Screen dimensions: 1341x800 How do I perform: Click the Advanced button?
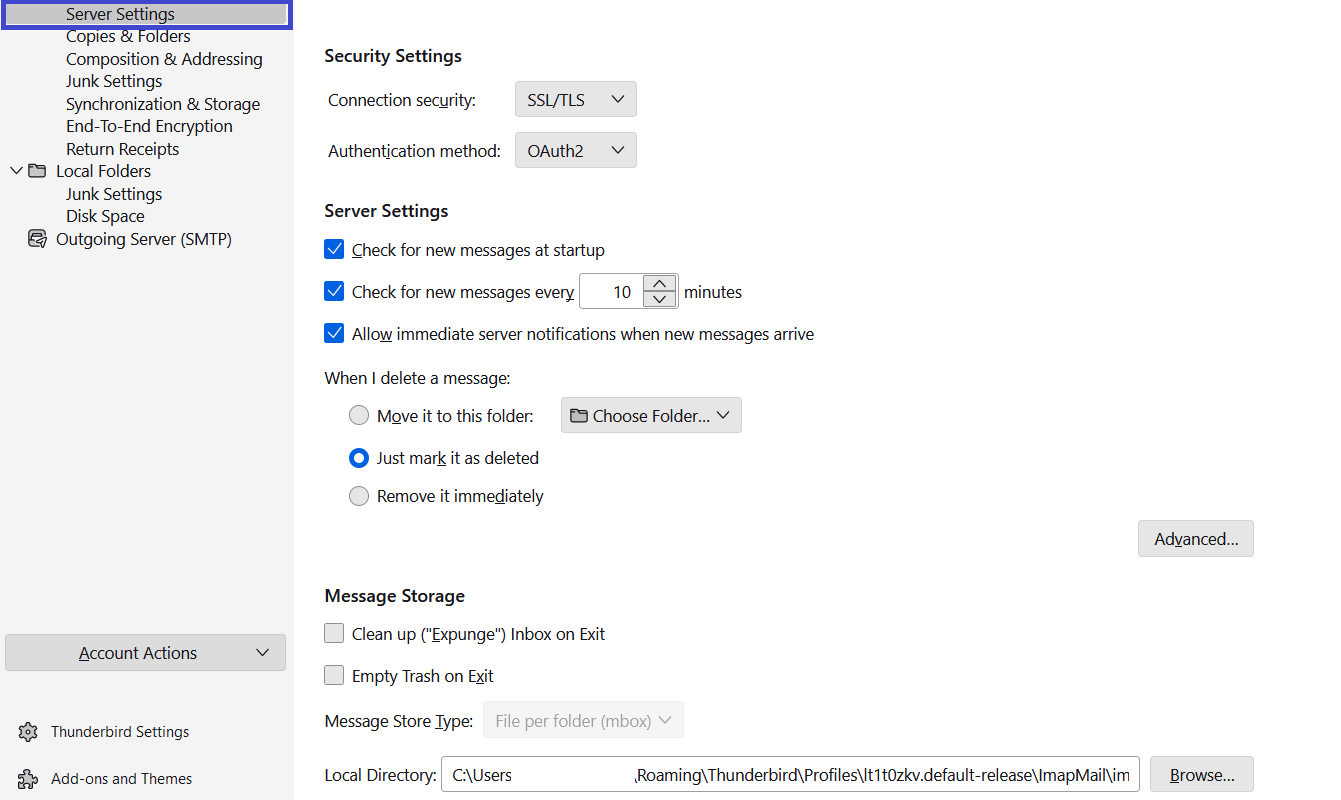click(x=1195, y=538)
